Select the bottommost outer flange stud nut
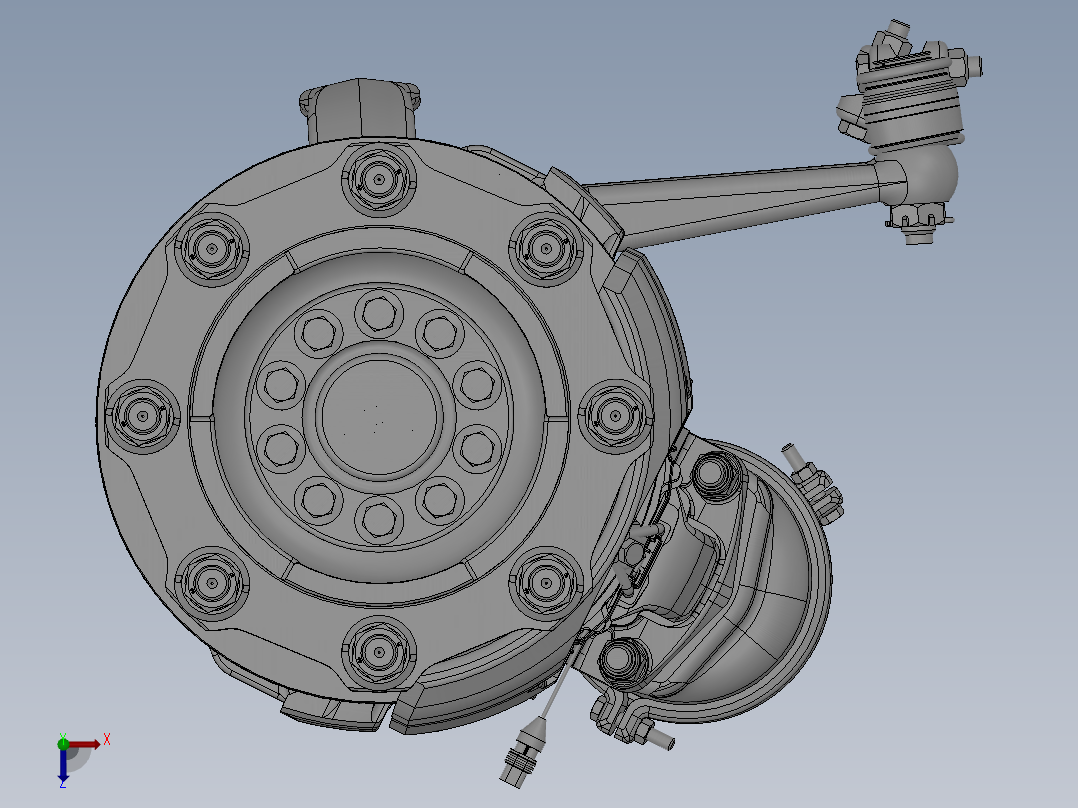The image size is (1078, 808). [x=379, y=652]
